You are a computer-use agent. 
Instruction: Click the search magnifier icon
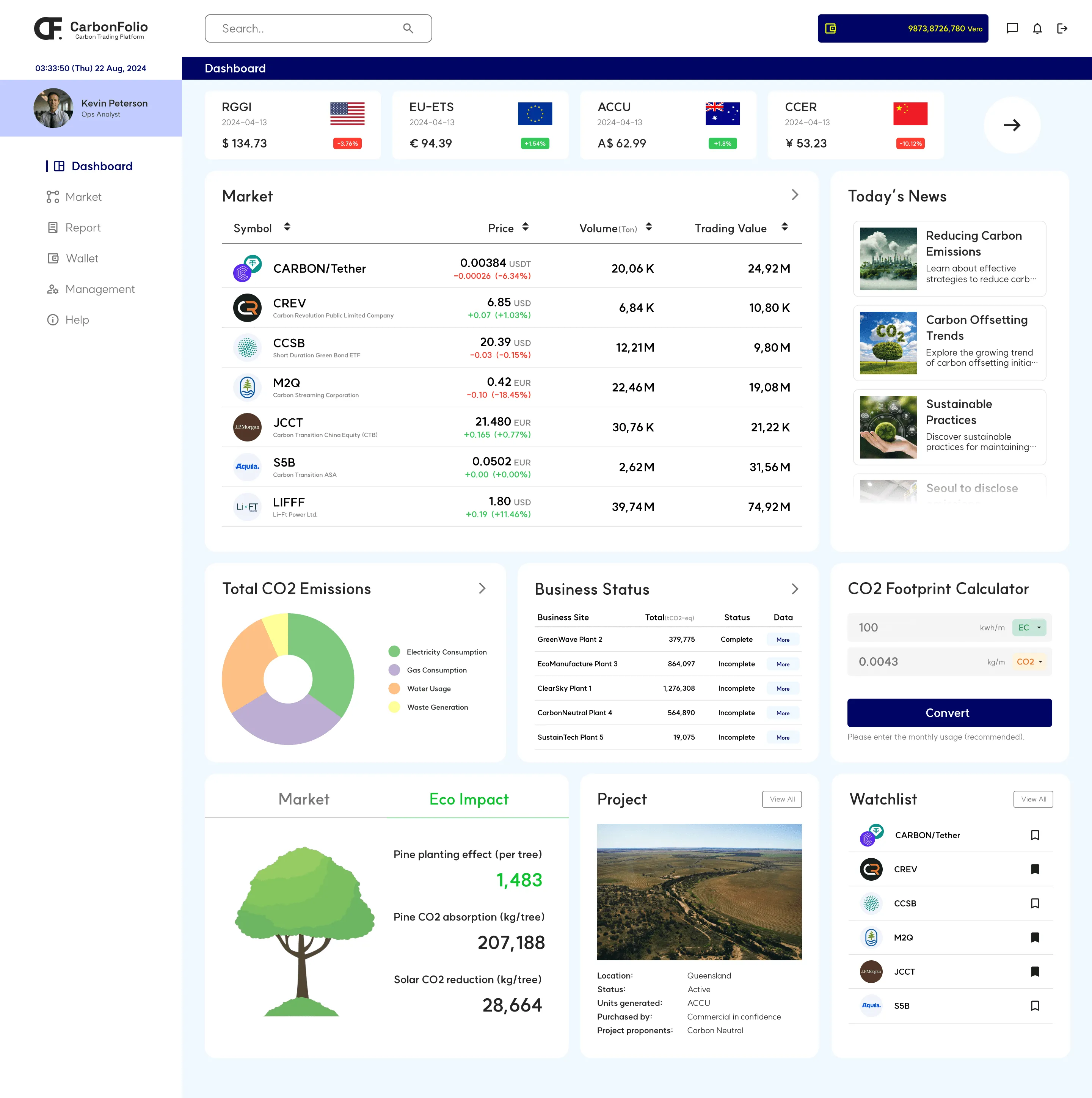click(408, 28)
